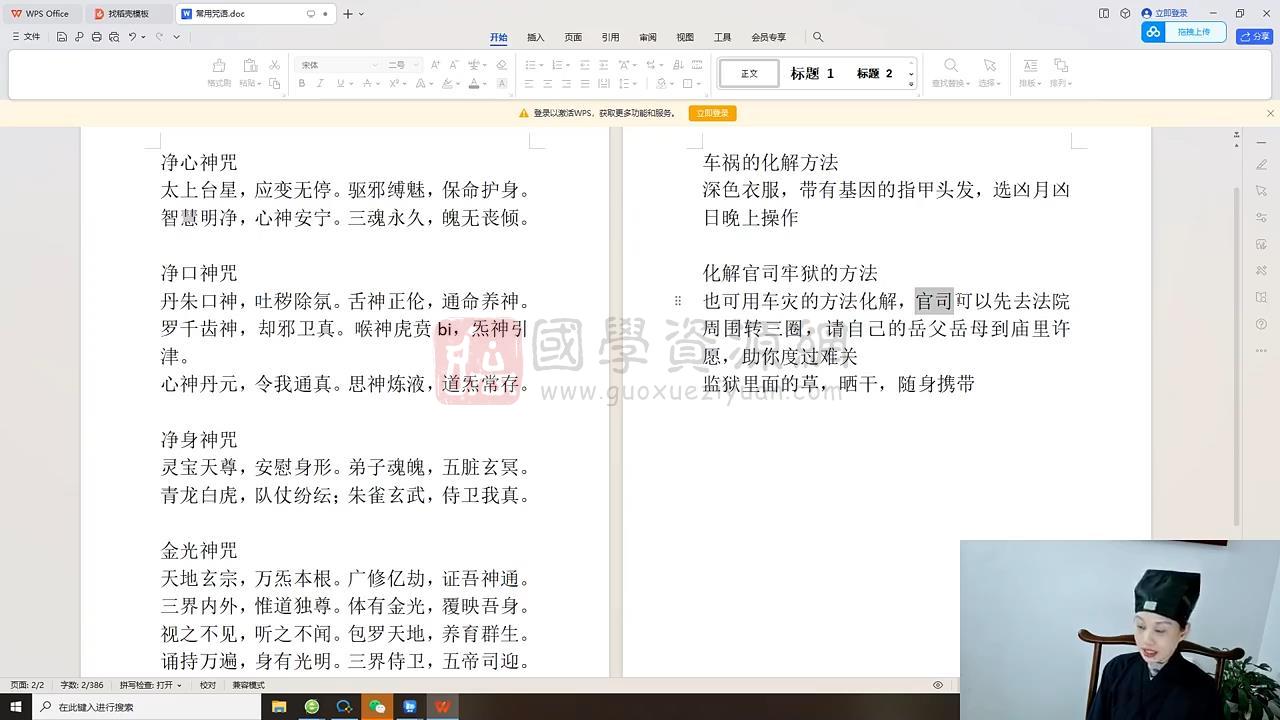Apply the text highlight color

click(446, 83)
